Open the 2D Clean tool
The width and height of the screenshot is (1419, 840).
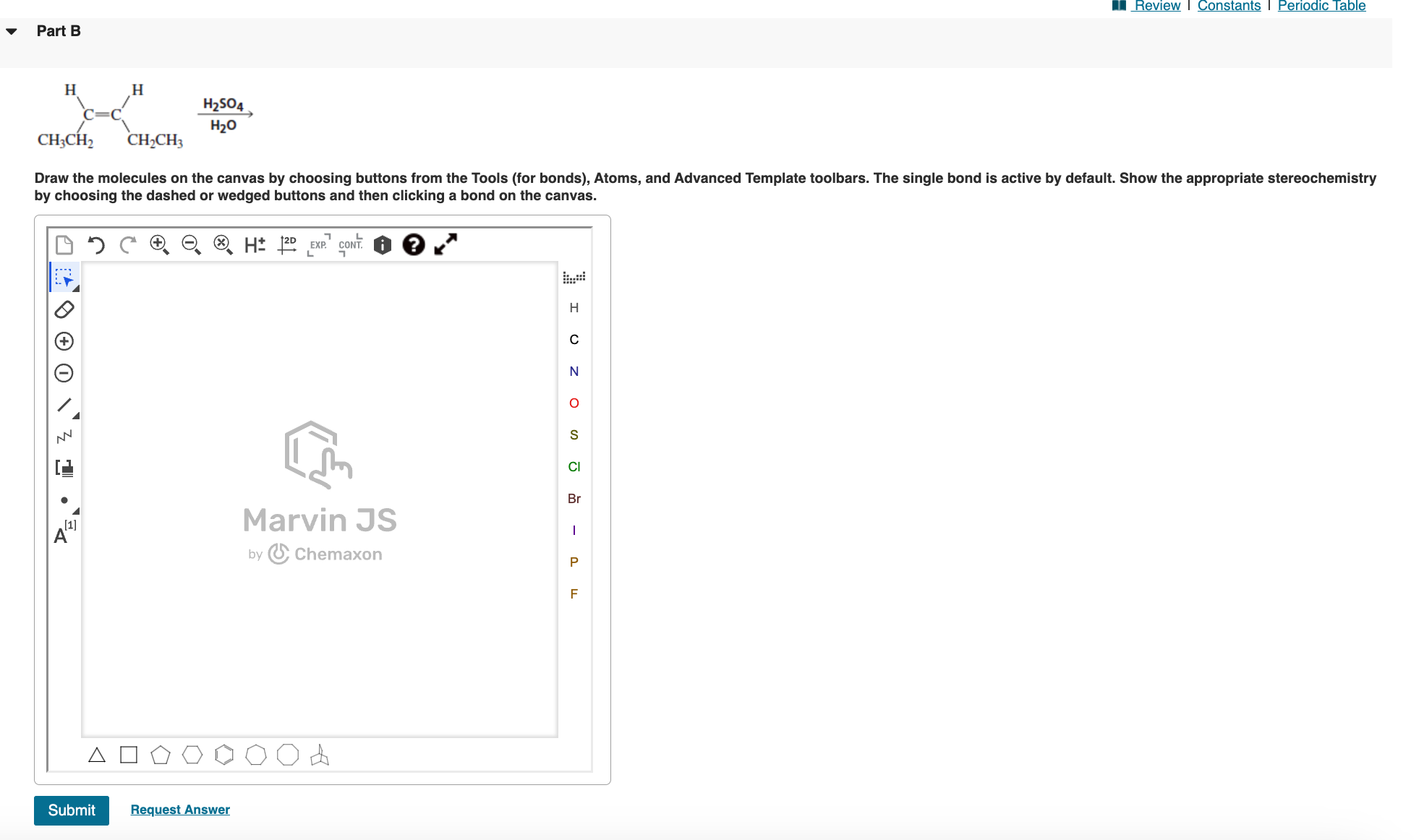pos(287,245)
